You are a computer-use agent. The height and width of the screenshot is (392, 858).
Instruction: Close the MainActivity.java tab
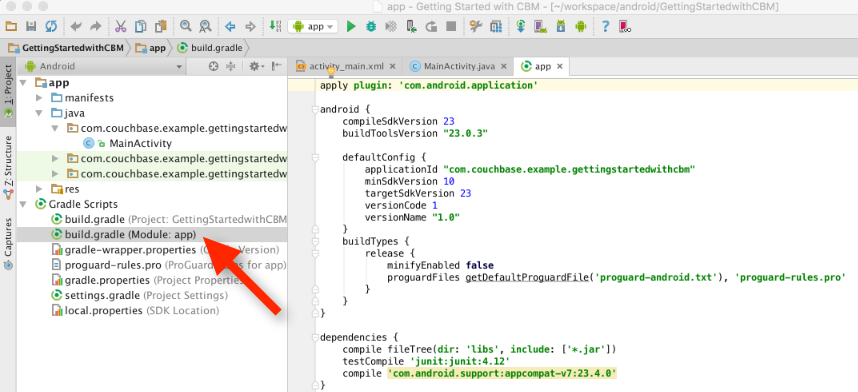point(504,66)
